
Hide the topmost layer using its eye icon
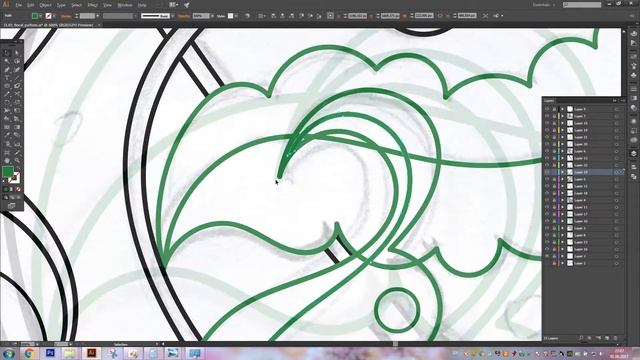pyautogui.click(x=547, y=109)
